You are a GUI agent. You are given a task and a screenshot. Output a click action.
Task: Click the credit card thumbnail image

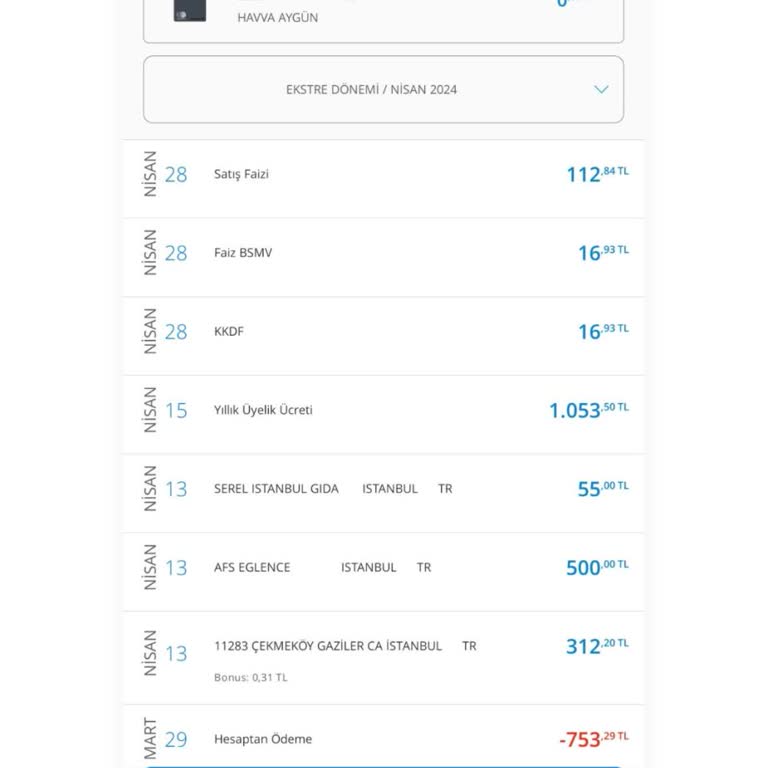point(189,10)
